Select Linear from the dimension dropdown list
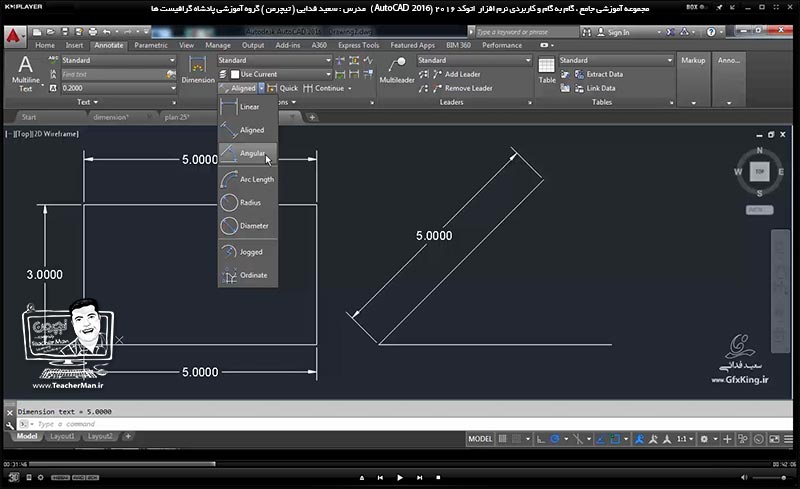This screenshot has width=800, height=489. 248,107
